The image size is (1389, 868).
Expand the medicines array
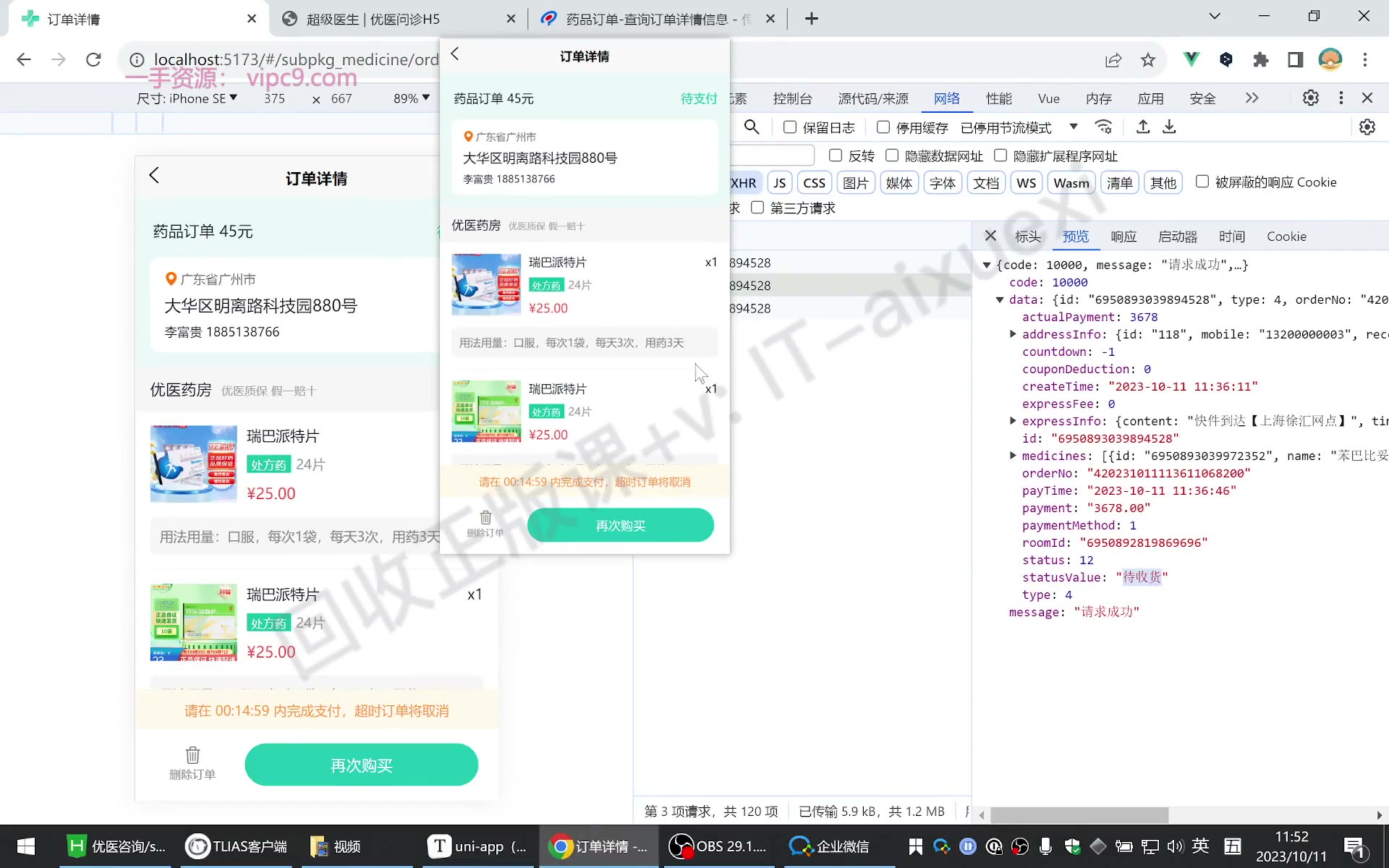[1013, 456]
